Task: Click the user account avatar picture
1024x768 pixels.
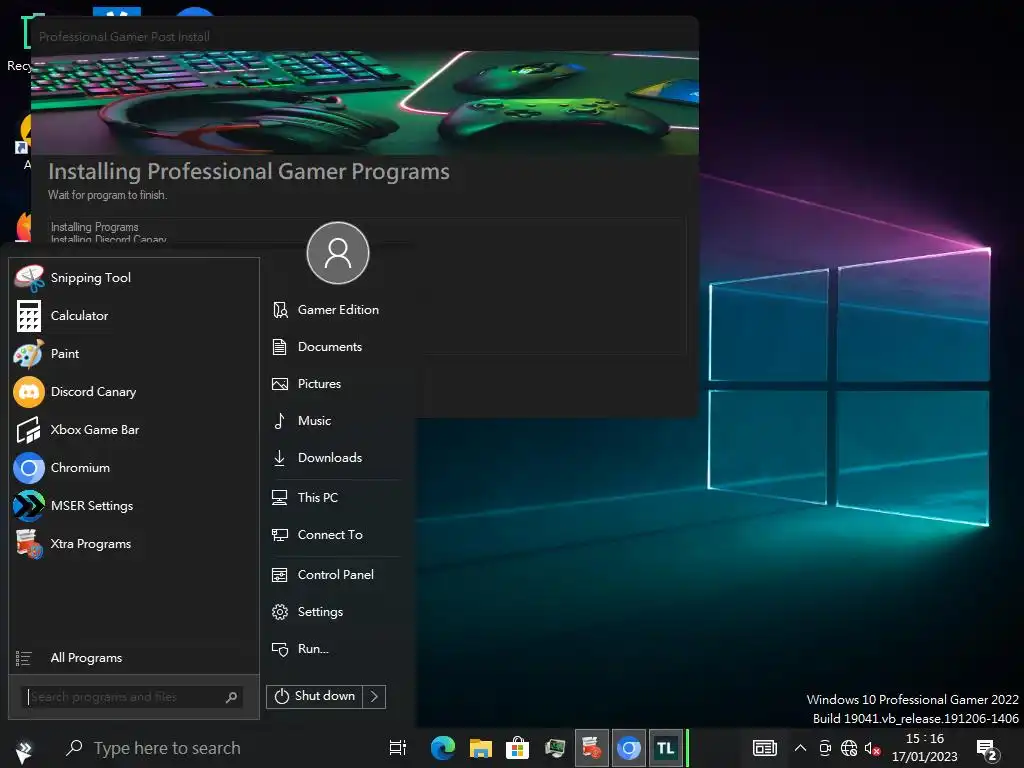Action: coord(338,253)
